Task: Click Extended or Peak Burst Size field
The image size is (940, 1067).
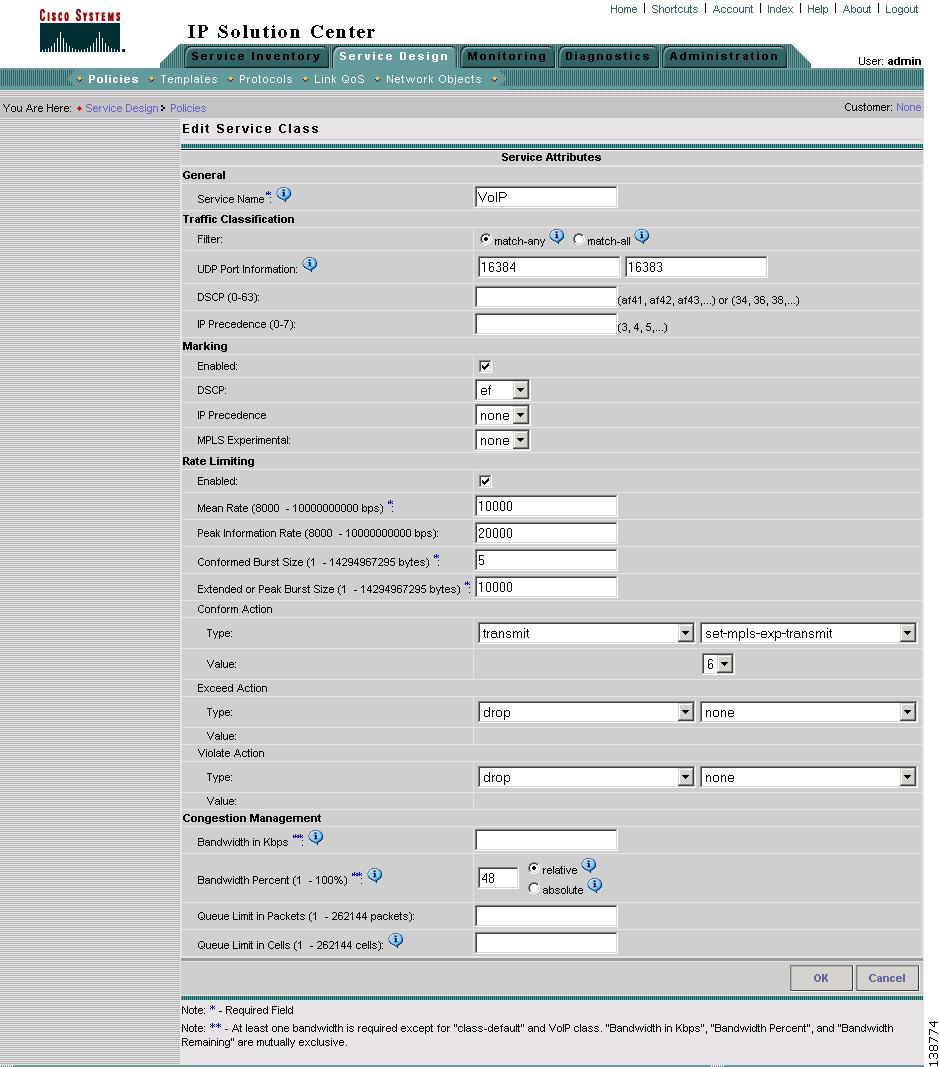Action: pos(546,587)
